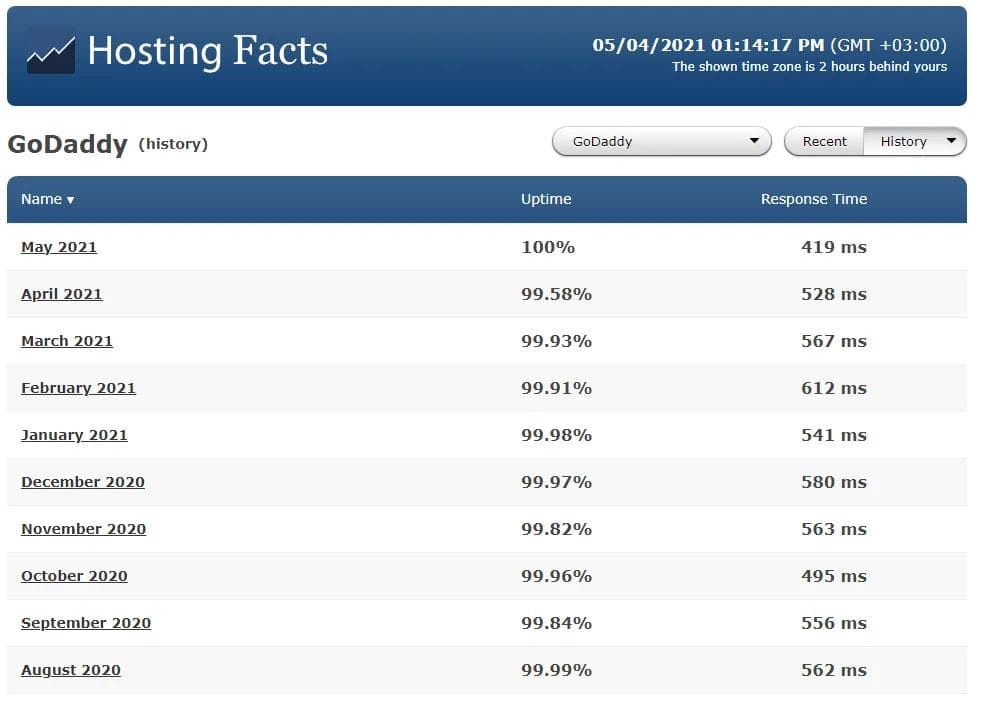The image size is (982, 706).
Task: Open the March 2021 report link
Action: point(67,341)
